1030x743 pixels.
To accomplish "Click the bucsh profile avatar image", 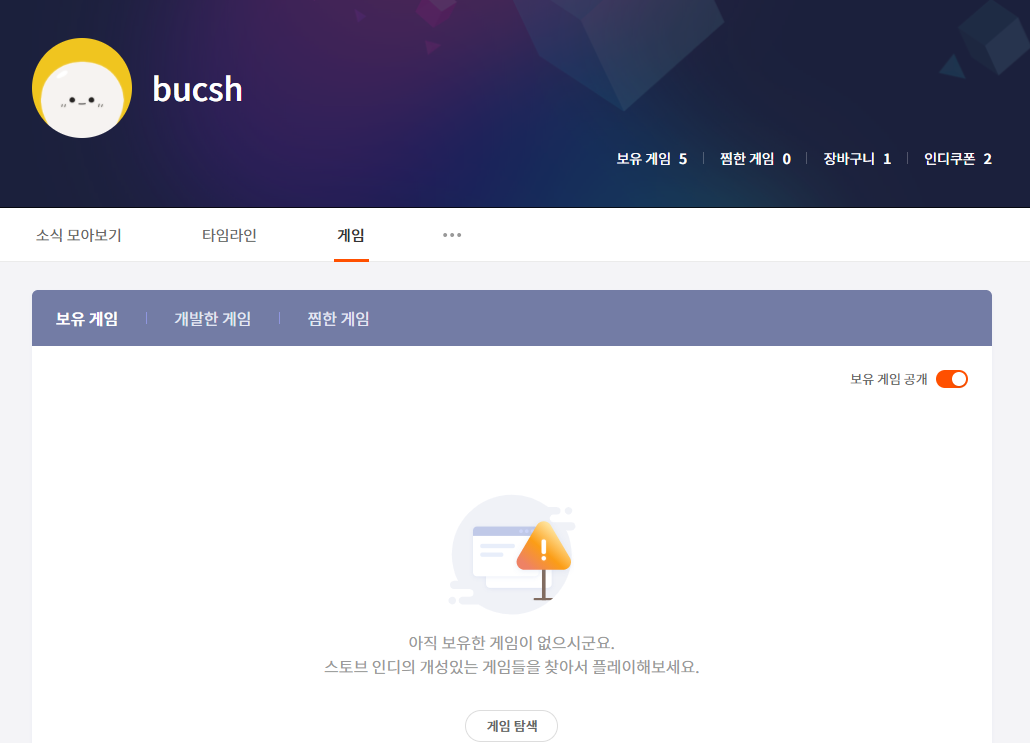I will (82, 89).
